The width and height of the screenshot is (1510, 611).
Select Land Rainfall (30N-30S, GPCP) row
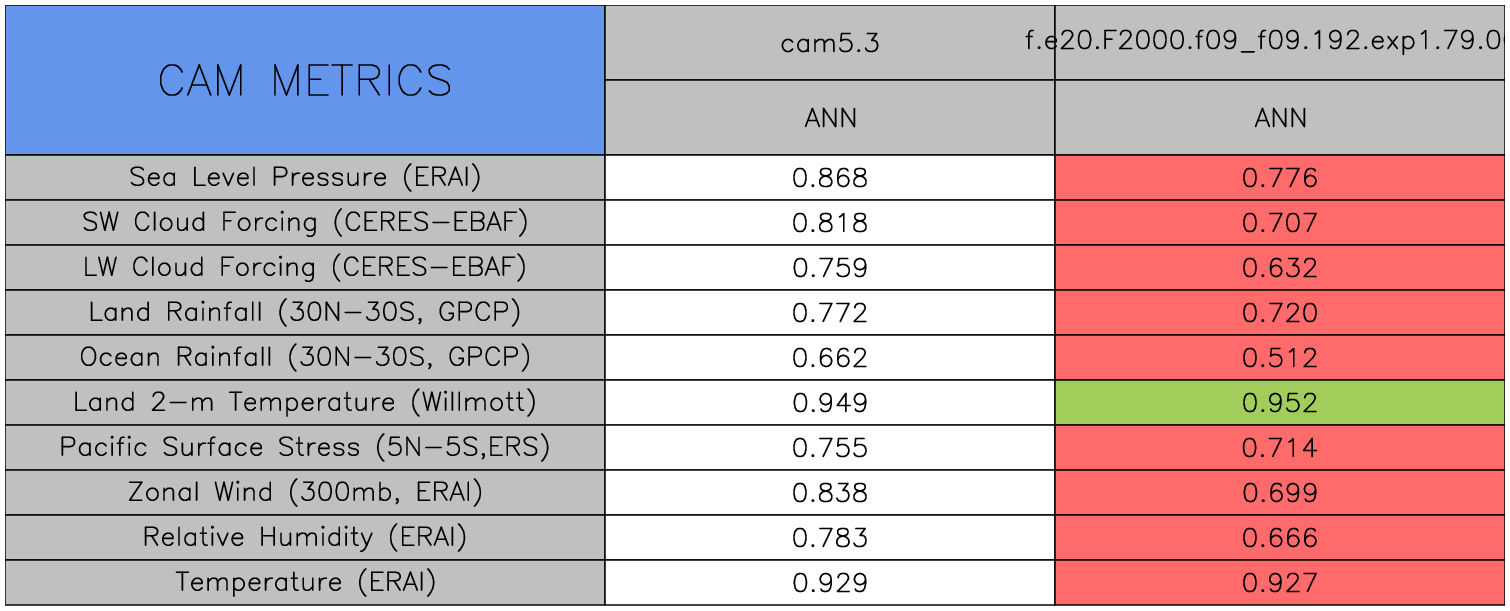tap(305, 313)
